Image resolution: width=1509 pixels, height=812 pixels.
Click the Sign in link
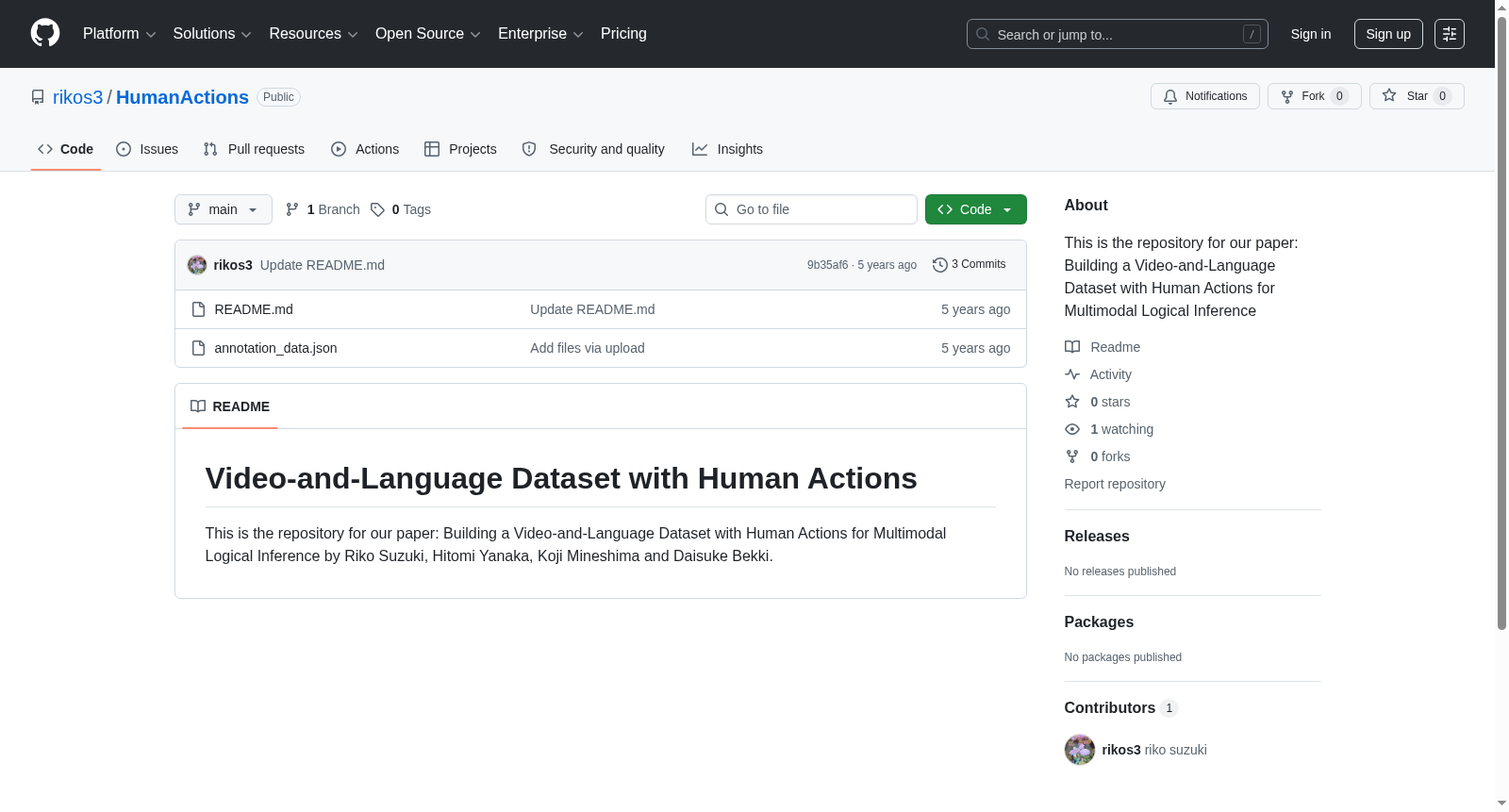(1310, 34)
